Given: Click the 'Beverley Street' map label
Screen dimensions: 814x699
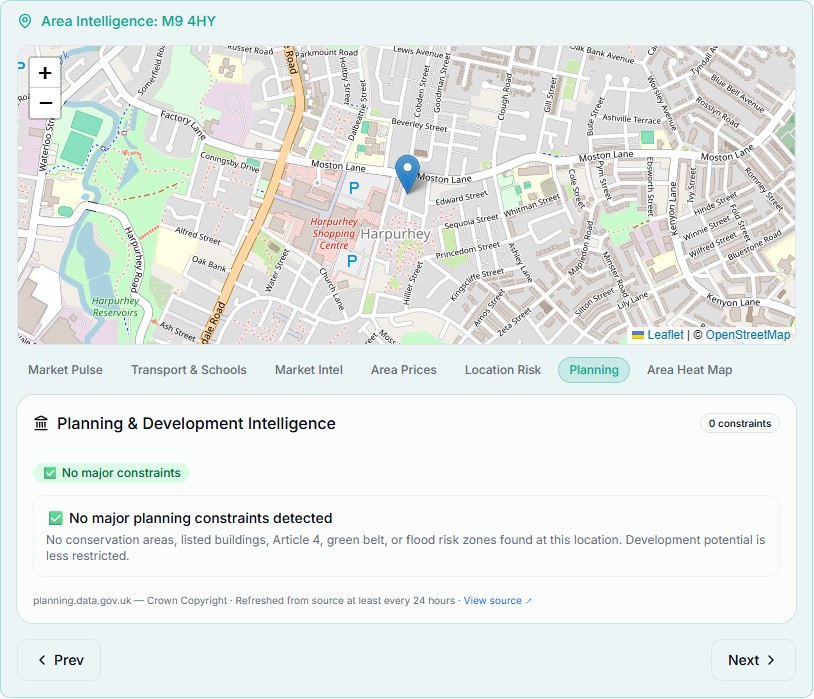Looking at the screenshot, I should [419, 125].
